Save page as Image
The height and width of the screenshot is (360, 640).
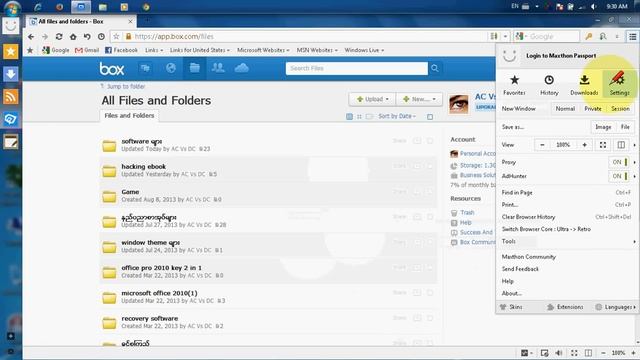click(x=603, y=127)
